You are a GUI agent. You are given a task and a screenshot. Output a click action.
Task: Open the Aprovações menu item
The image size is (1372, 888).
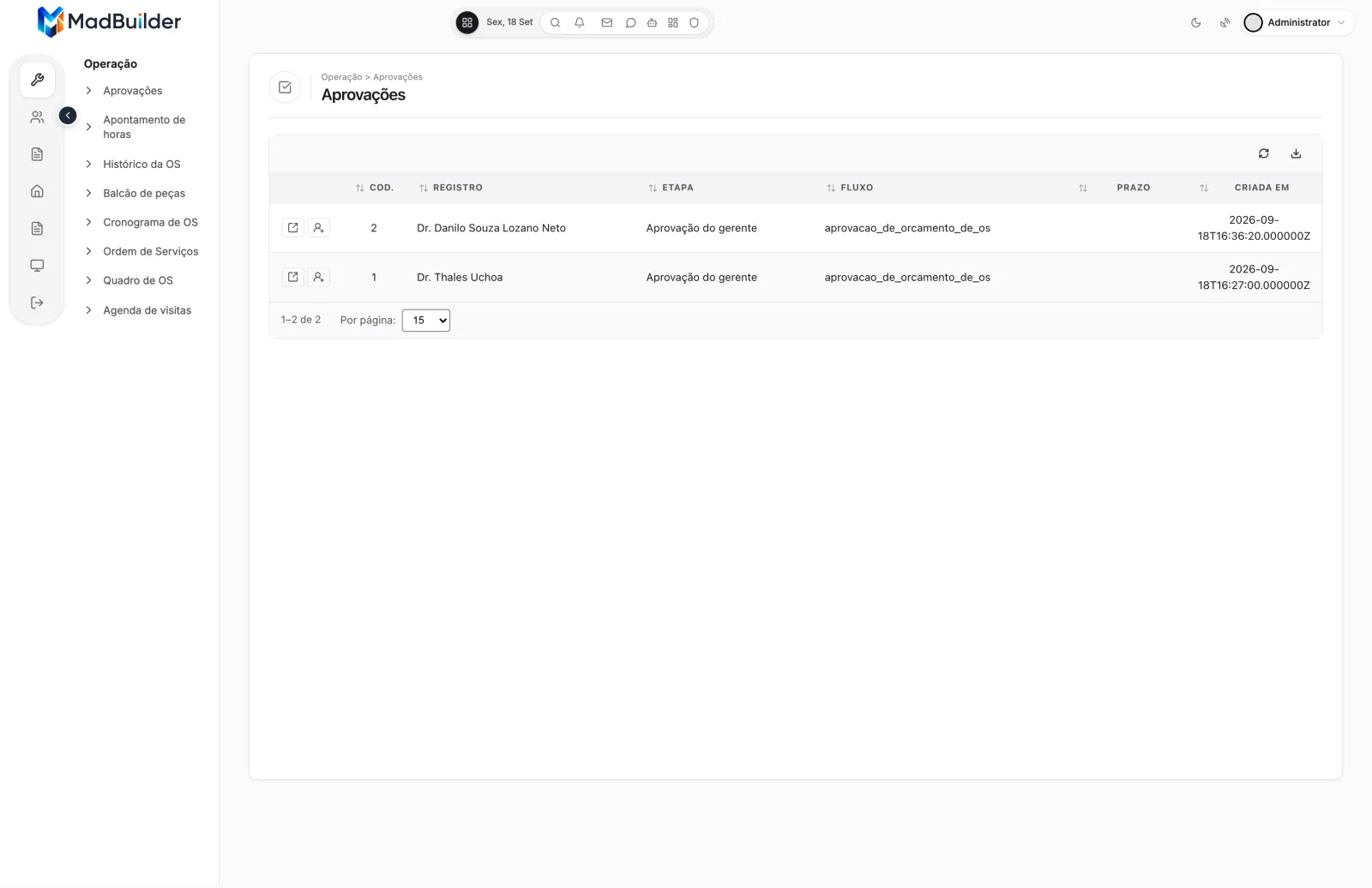(x=133, y=91)
